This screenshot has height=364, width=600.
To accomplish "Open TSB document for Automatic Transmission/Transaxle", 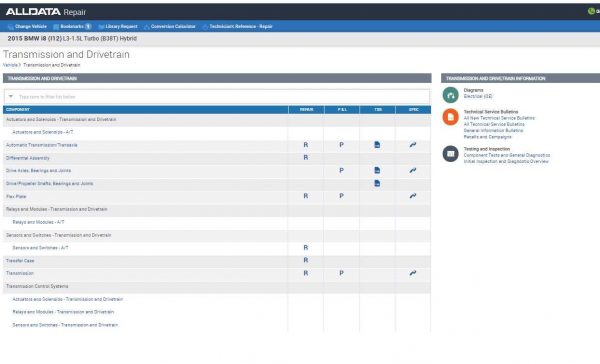I will point(377,145).
